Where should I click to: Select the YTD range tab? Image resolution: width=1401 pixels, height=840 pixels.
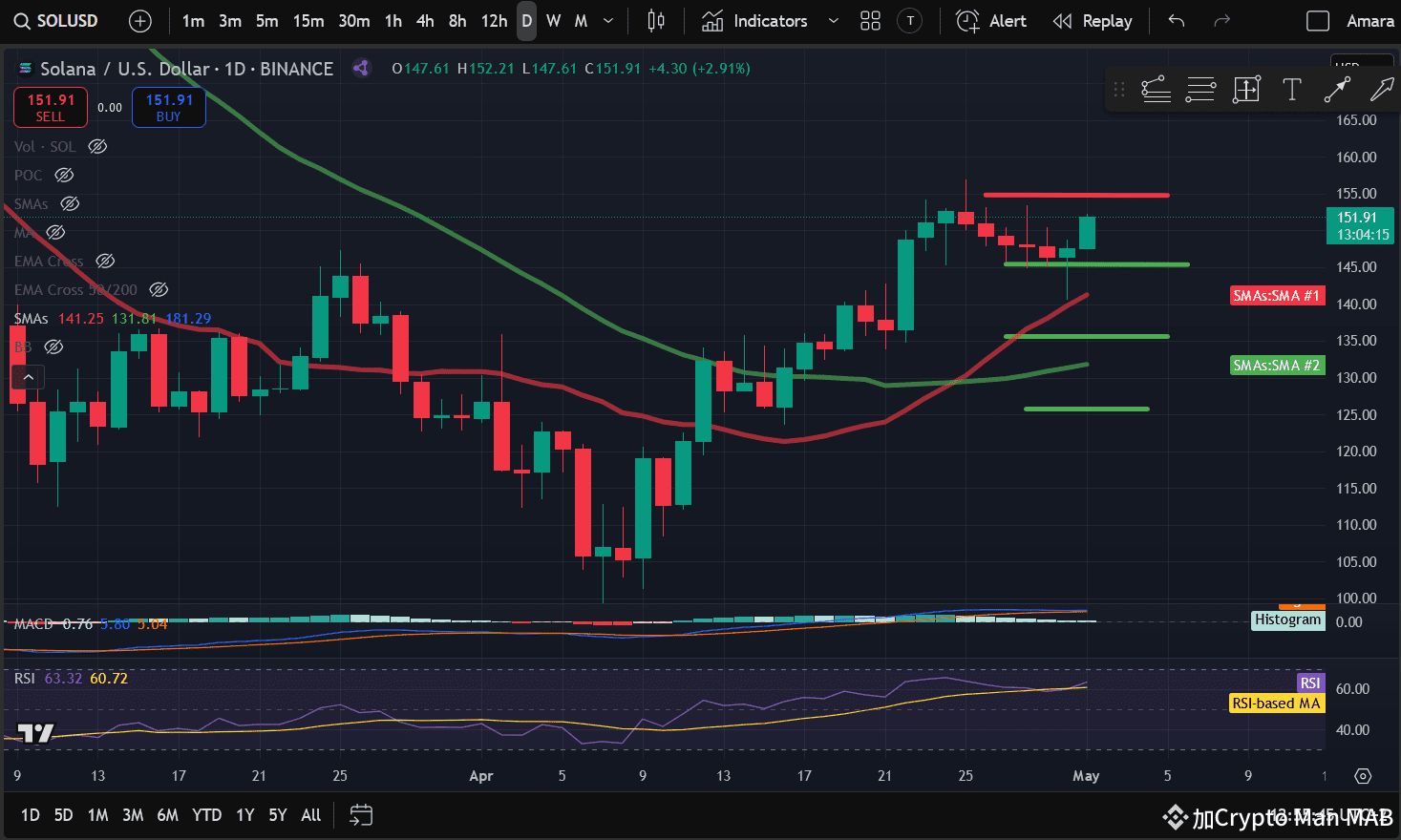click(206, 815)
